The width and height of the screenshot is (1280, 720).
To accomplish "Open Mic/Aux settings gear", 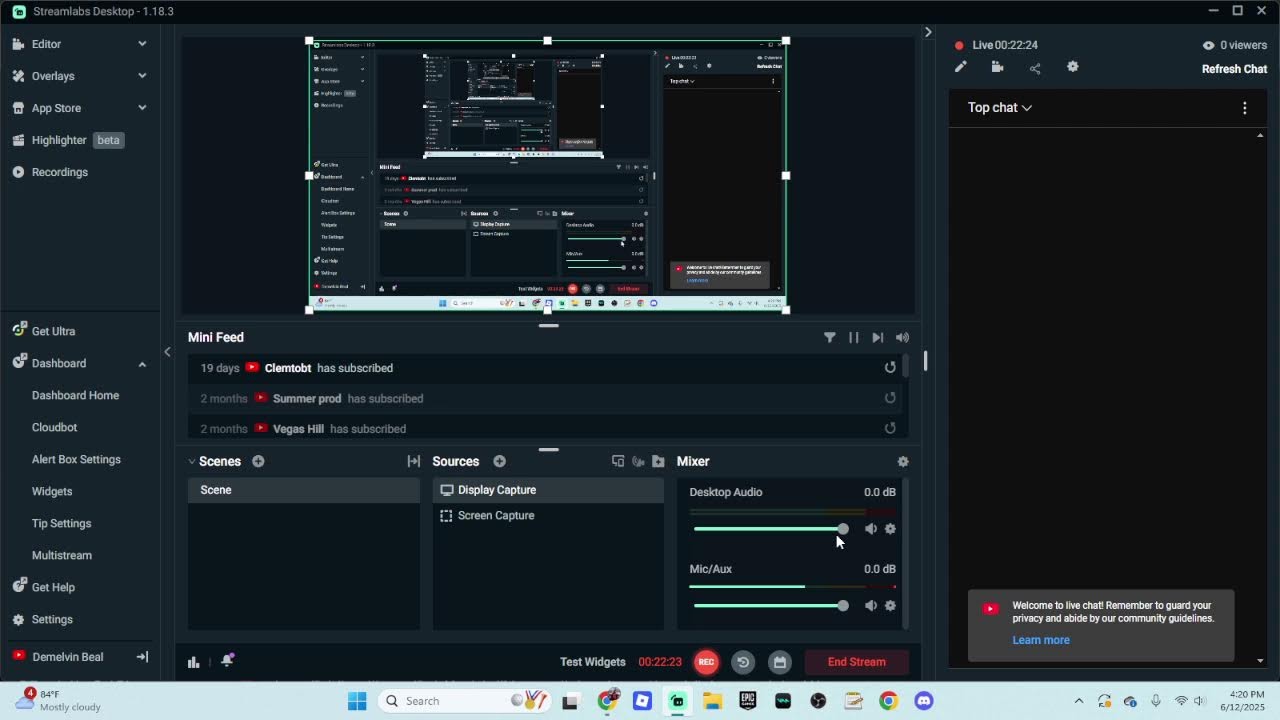I will click(x=890, y=606).
